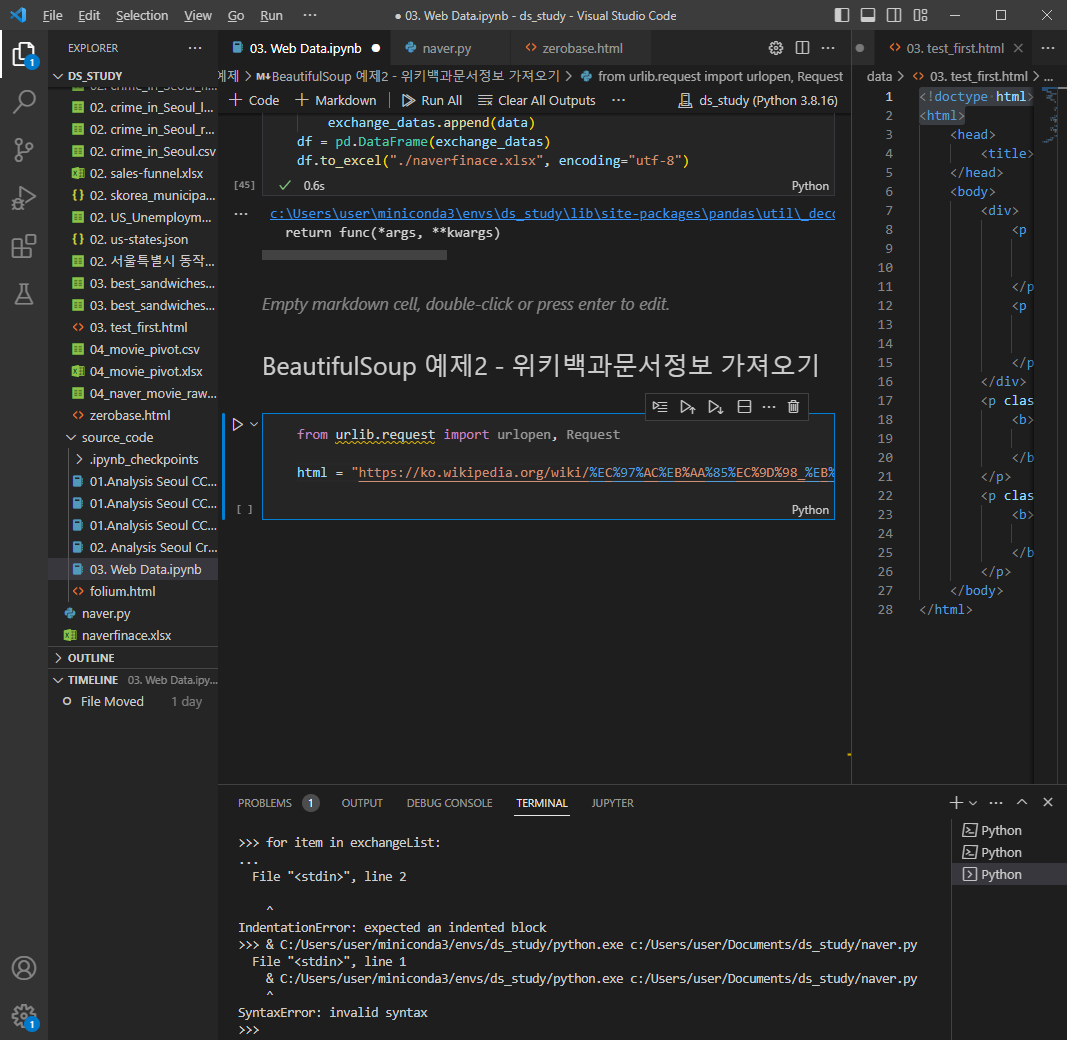Open the Run menu

(x=271, y=15)
